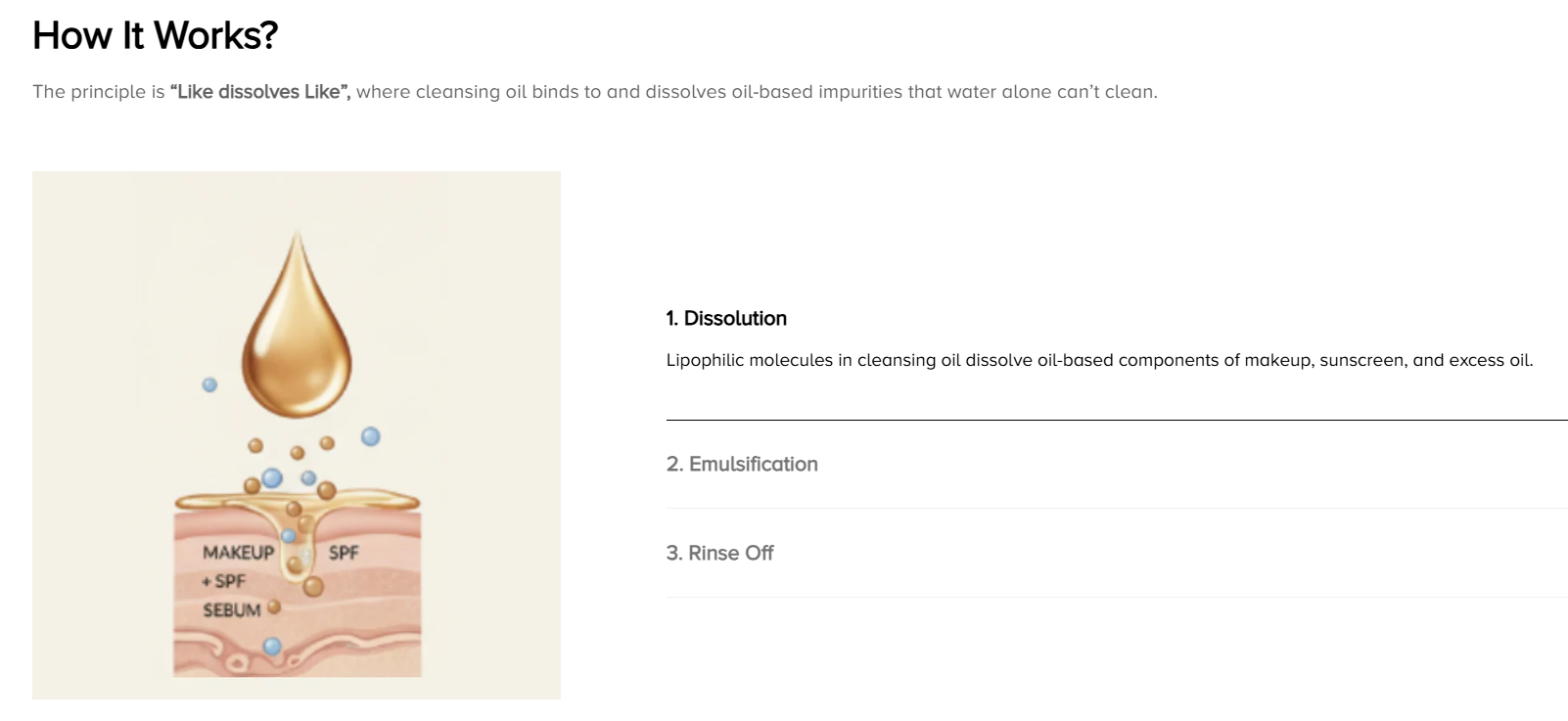Viewport: 1568px width, 721px height.
Task: Click the blue bubble at the skin diagram bottom
Action: (272, 646)
